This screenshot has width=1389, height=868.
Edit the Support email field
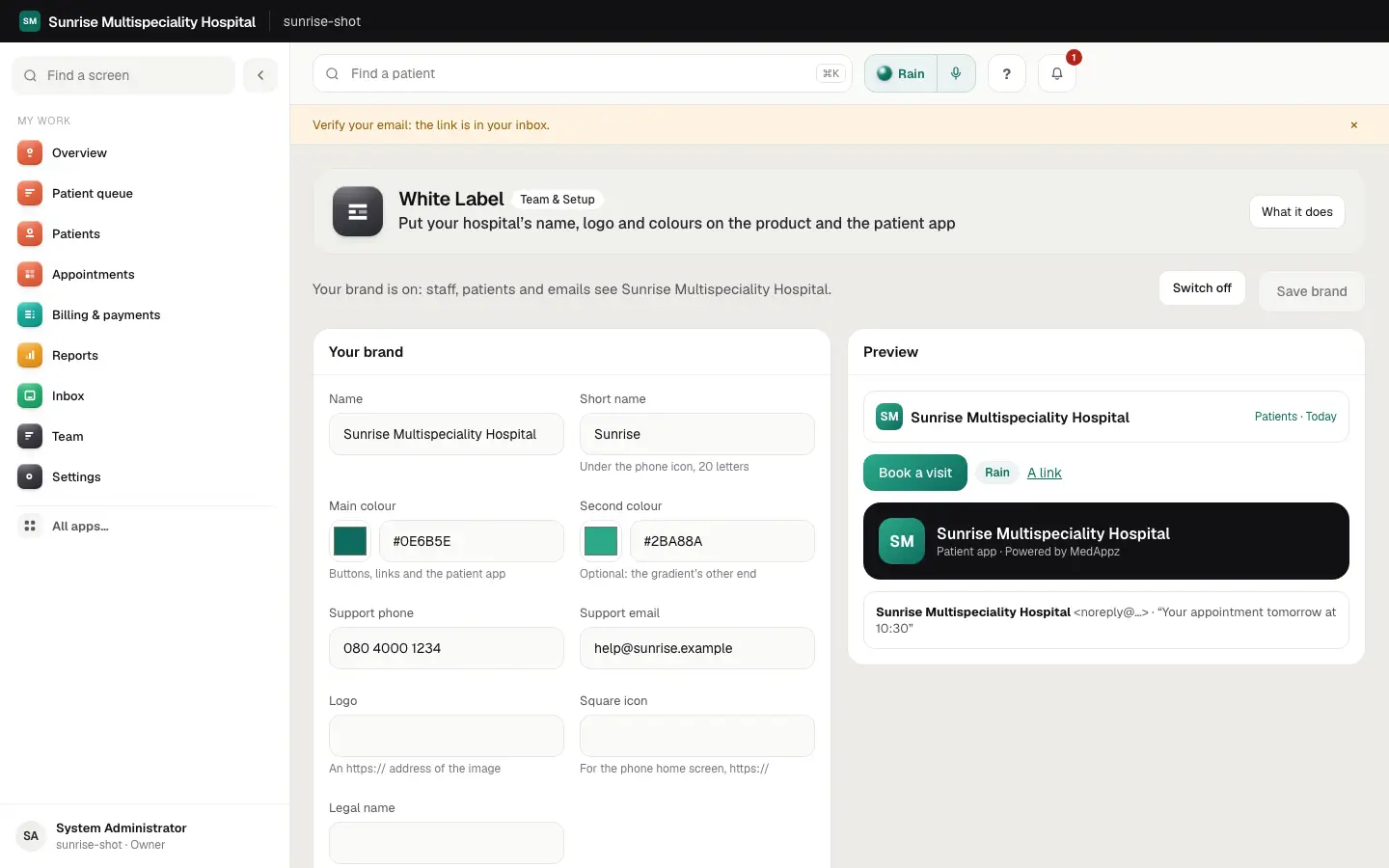[697, 648]
